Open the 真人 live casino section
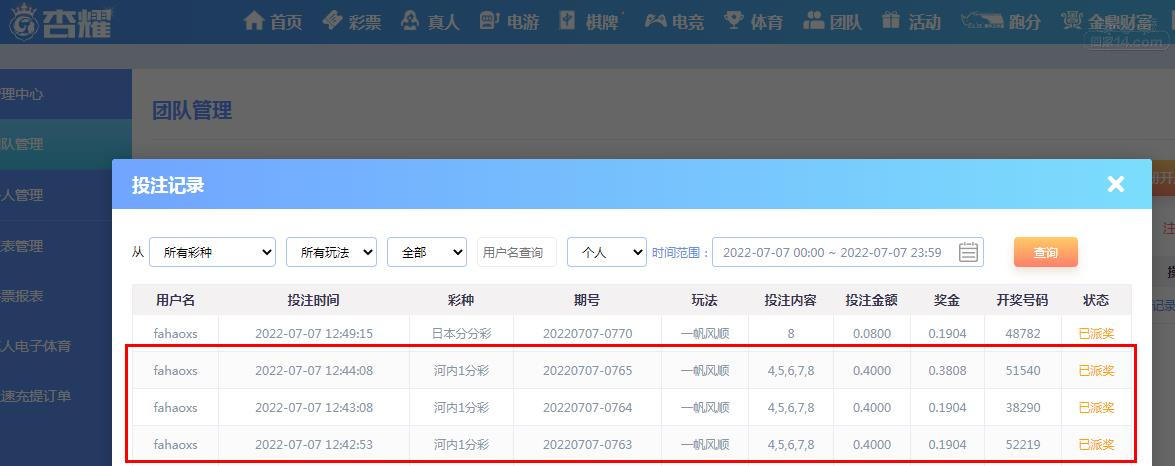The image size is (1175, 466). tap(429, 21)
